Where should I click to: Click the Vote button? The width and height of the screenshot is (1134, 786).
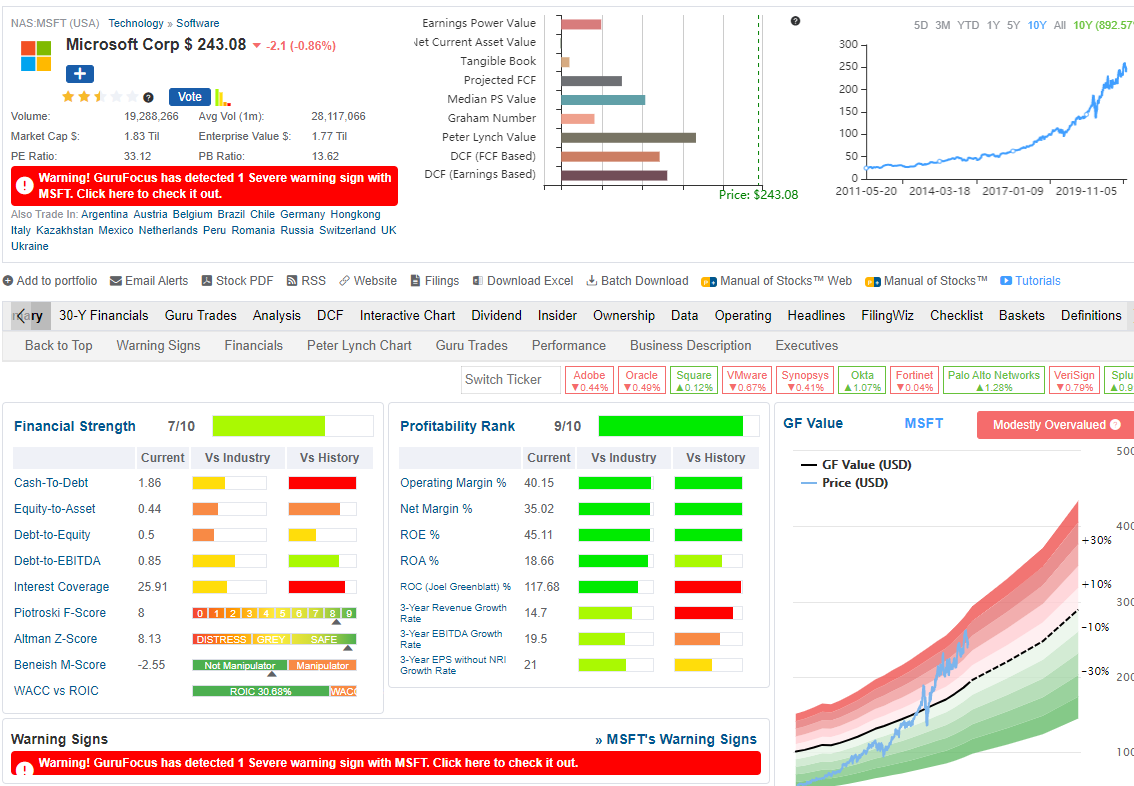(x=189, y=97)
